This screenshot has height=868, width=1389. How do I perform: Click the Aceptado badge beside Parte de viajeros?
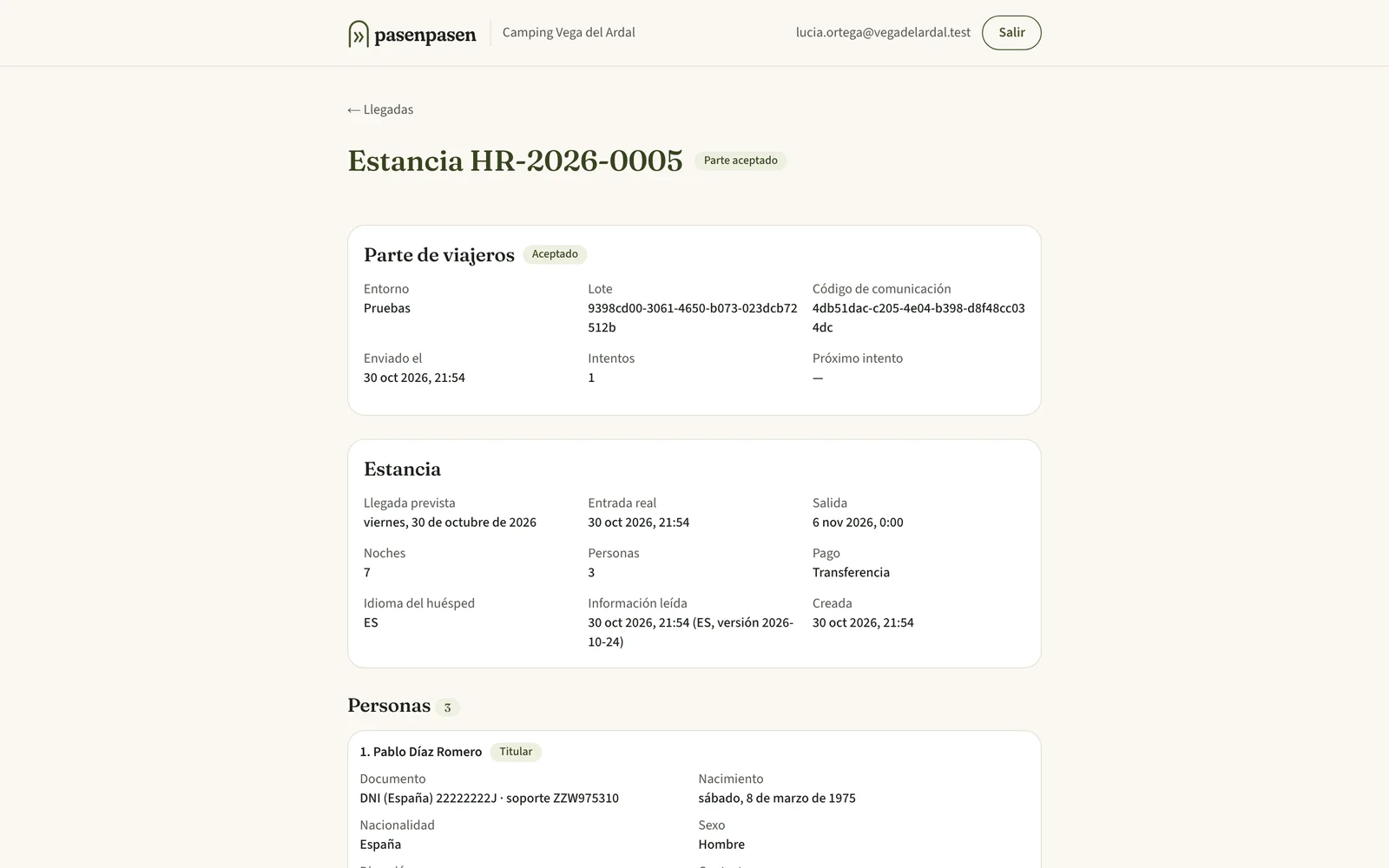coord(555,254)
